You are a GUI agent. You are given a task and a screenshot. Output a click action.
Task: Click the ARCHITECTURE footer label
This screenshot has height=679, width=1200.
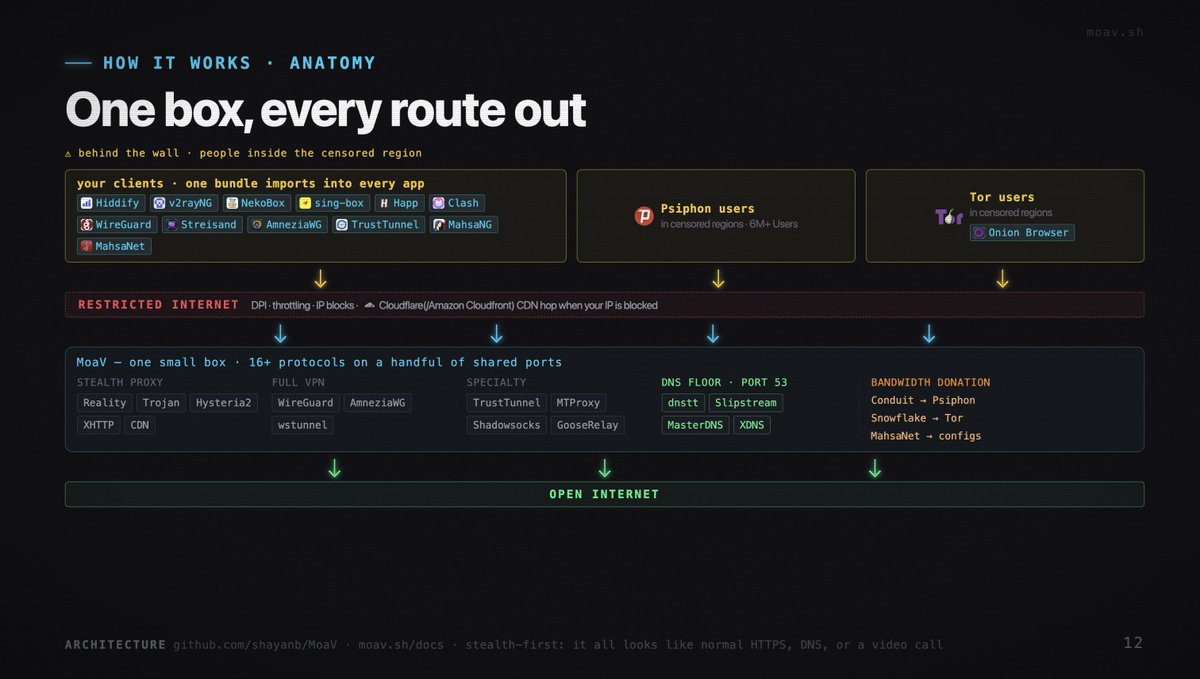point(115,645)
